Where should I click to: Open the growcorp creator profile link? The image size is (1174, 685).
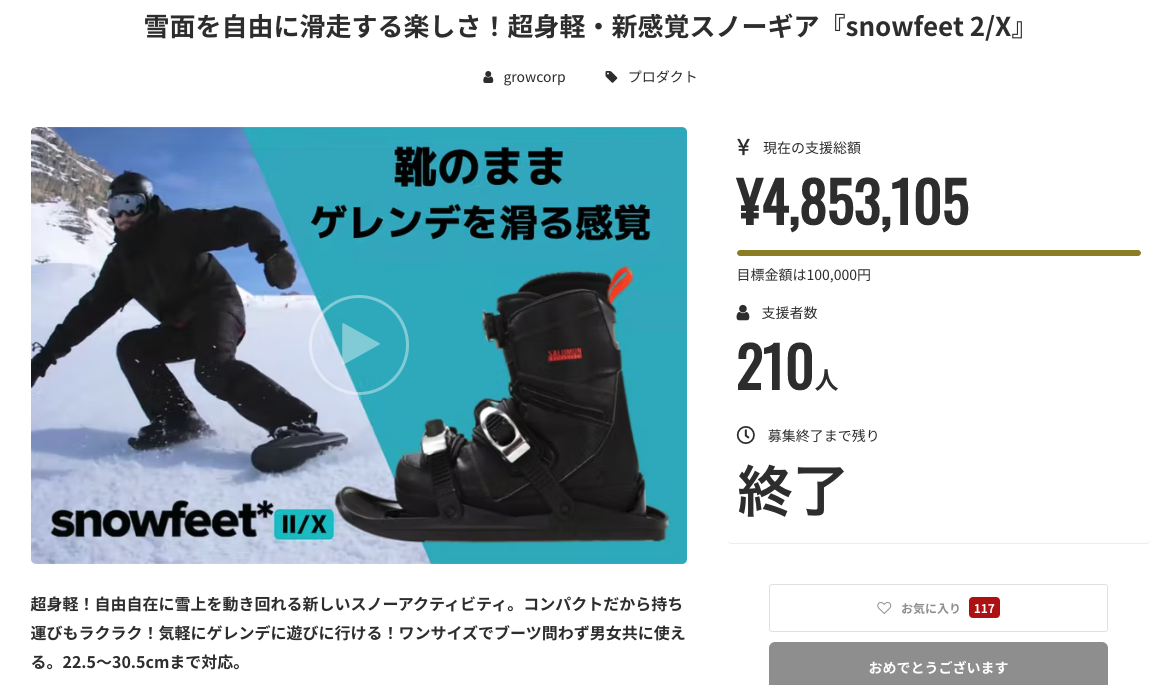[534, 77]
